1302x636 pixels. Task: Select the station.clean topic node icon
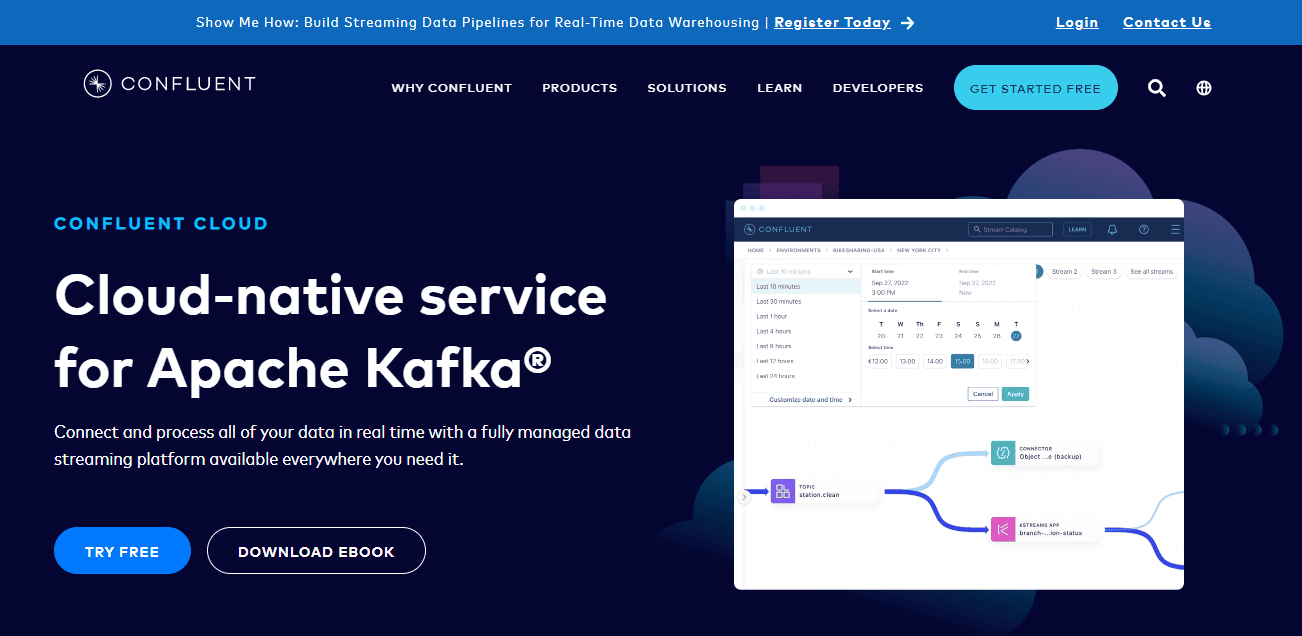click(783, 491)
